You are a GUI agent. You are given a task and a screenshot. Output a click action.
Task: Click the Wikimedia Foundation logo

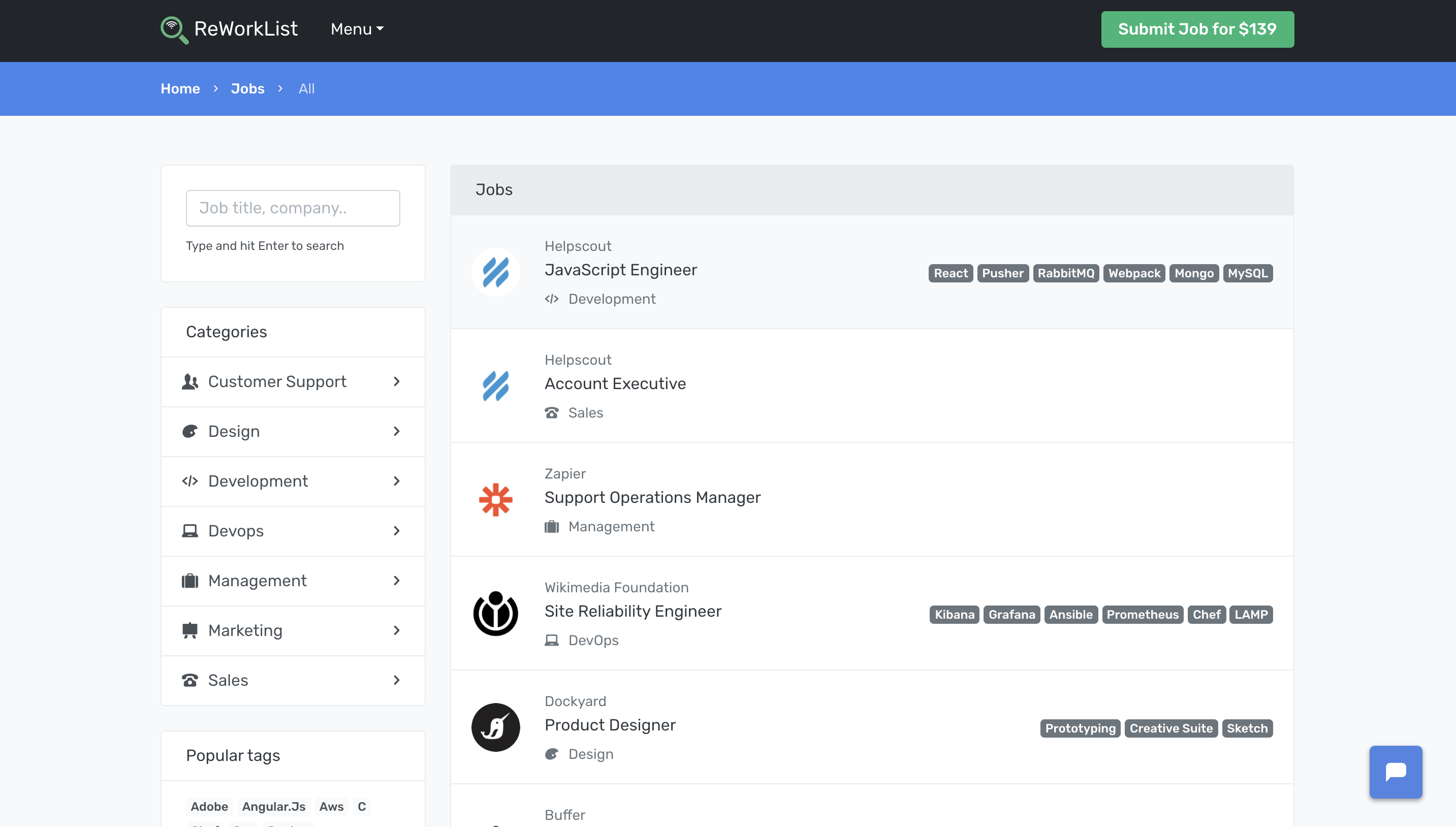[495, 614]
